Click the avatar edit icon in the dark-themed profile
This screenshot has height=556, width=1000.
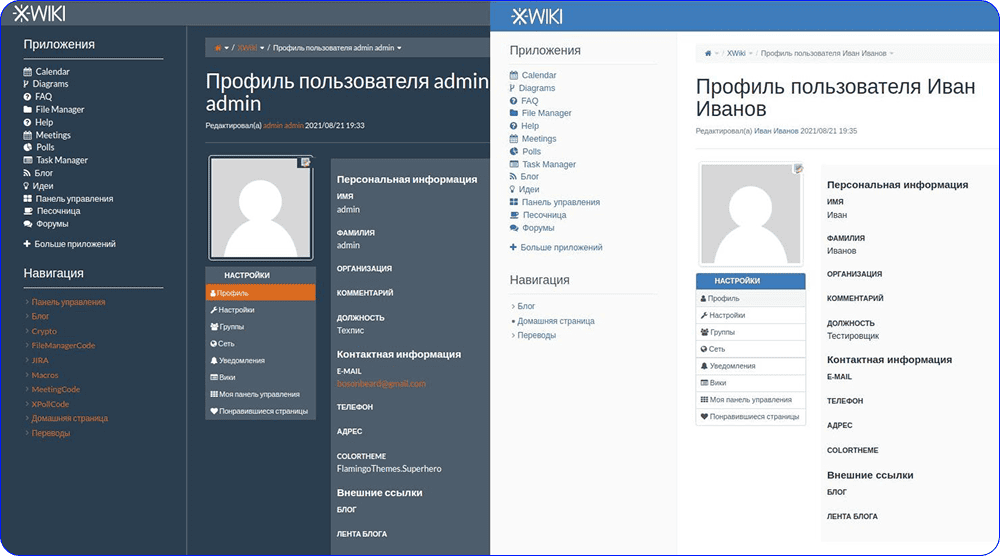click(306, 162)
